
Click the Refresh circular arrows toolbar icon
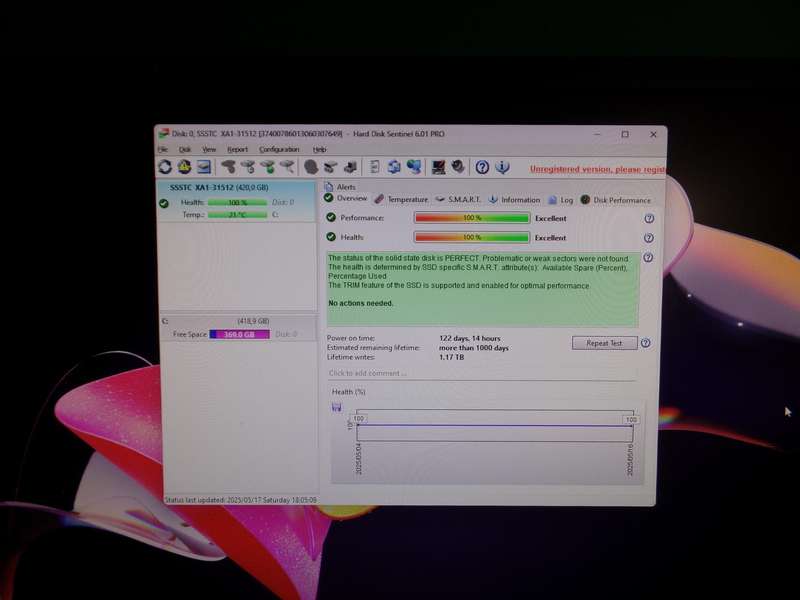(x=165, y=167)
